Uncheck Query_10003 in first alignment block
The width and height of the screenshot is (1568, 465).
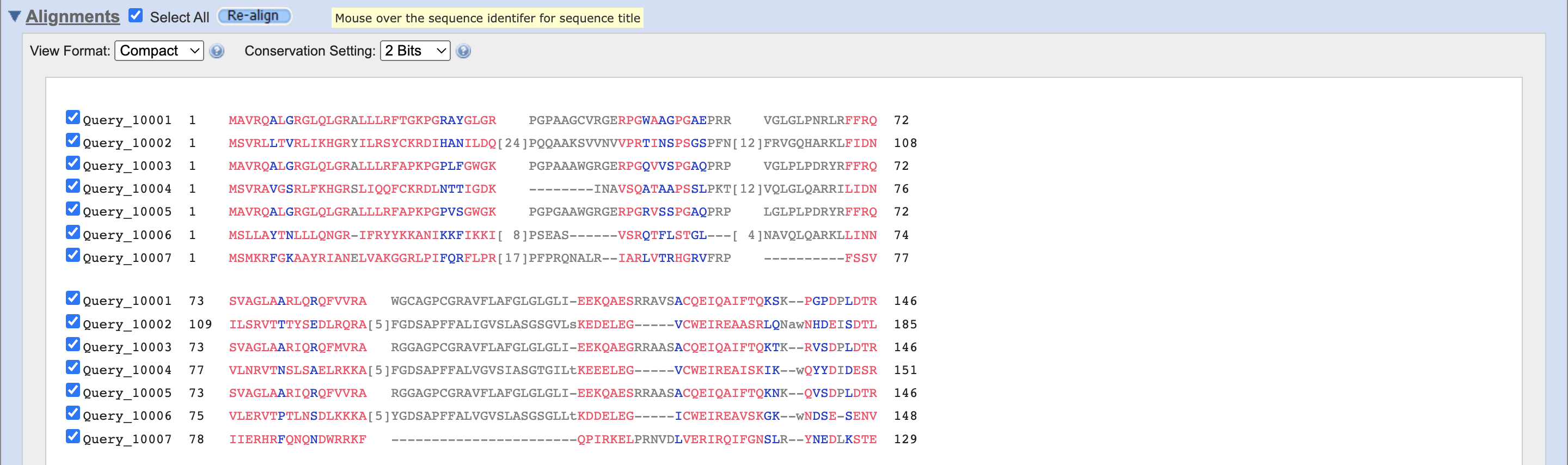[73, 162]
